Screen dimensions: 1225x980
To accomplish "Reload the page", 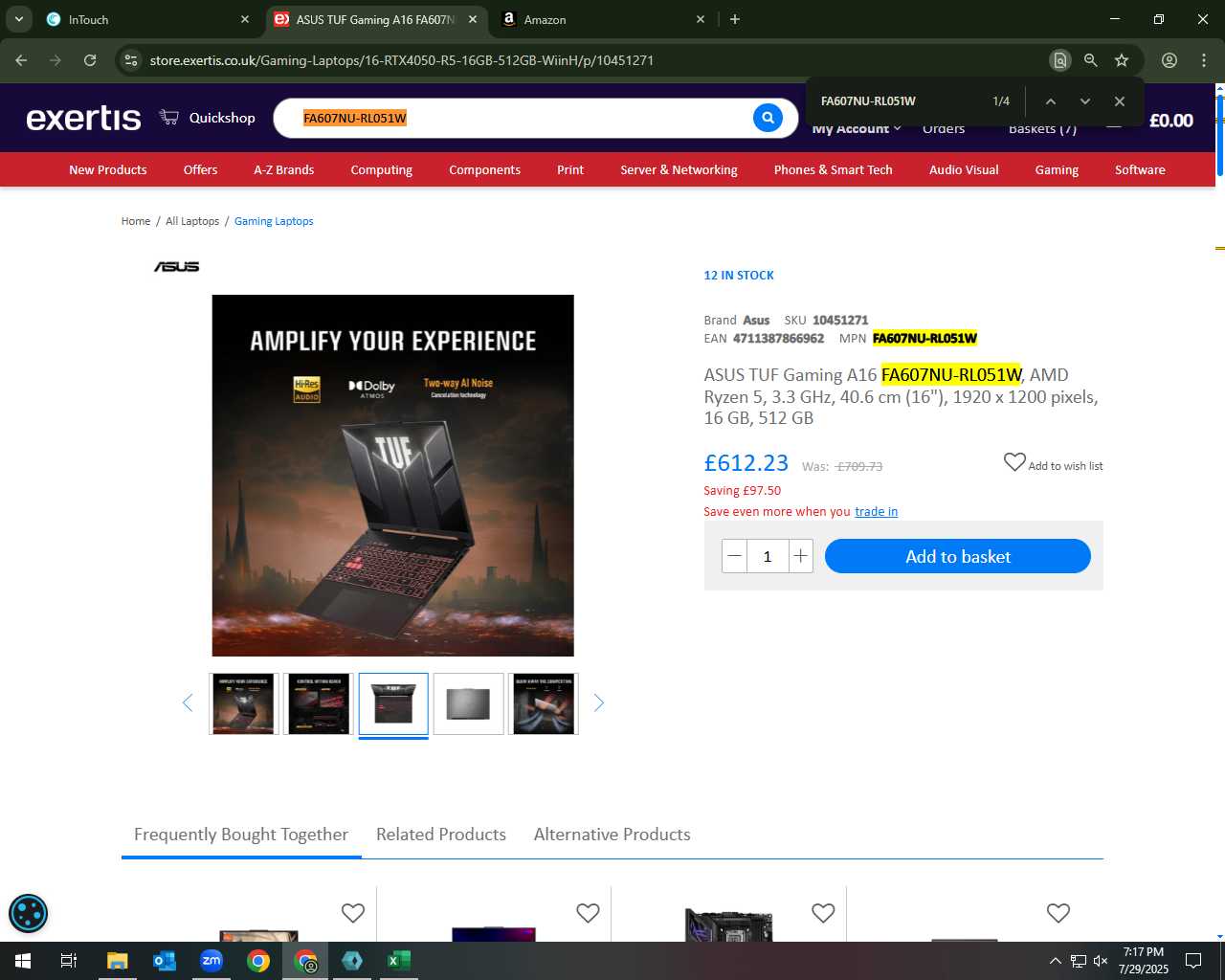I will (x=90, y=60).
